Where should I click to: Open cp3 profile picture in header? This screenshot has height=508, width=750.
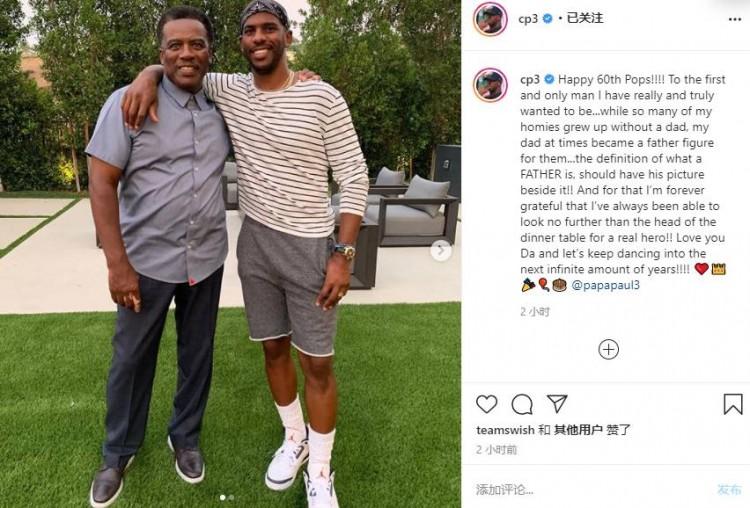point(490,19)
